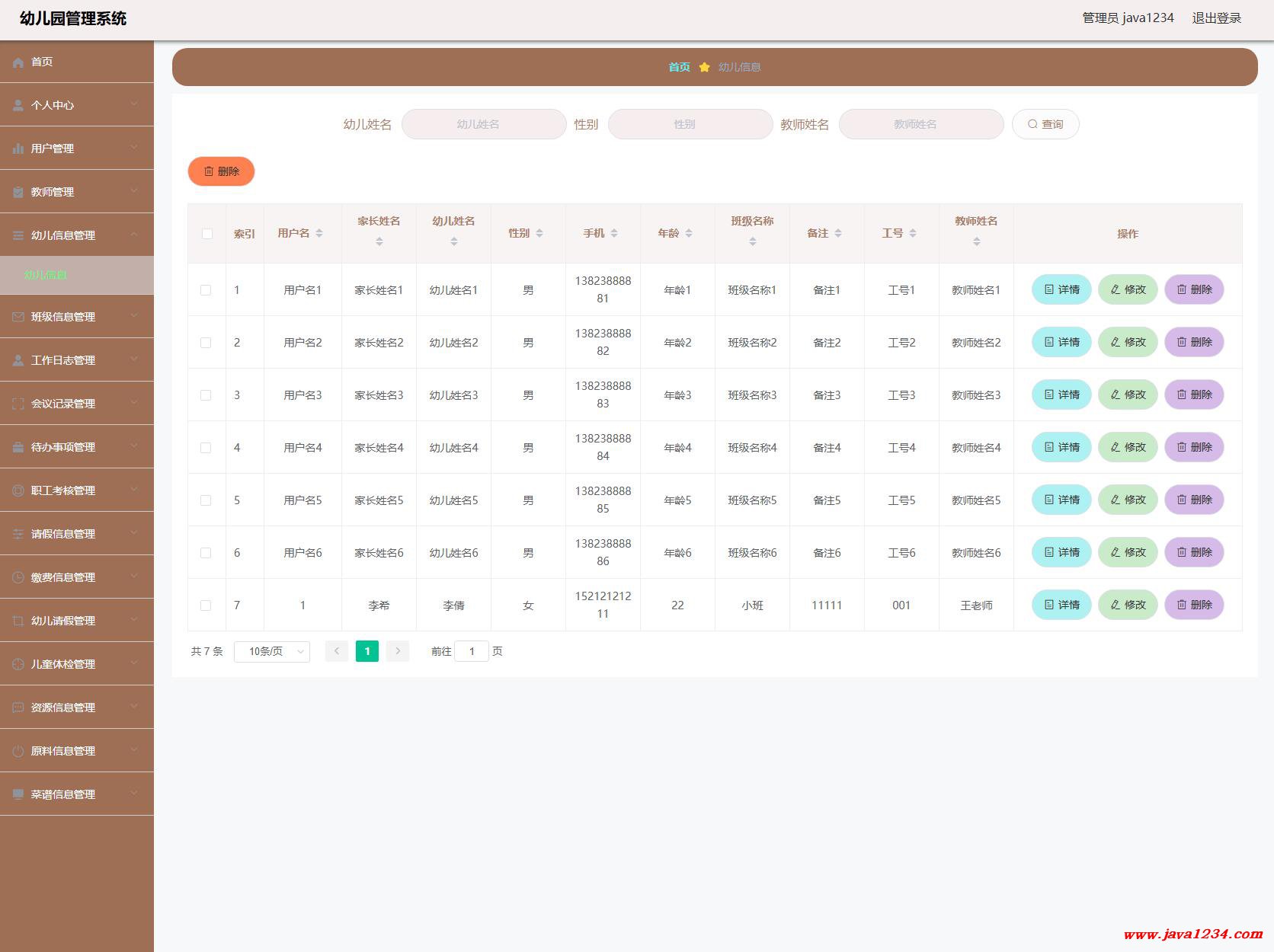Click the icon beside 儿童体检管理
Viewport: 1274px width, 952px height.
click(18, 665)
